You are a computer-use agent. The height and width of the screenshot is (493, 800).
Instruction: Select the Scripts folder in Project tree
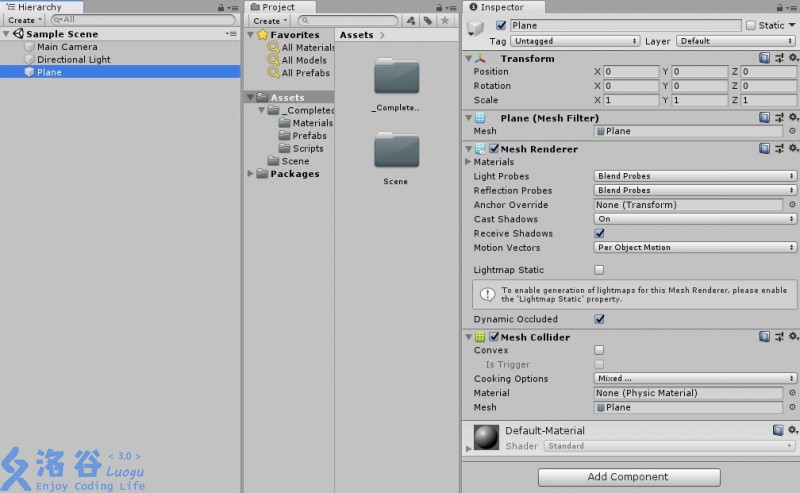[308, 149]
